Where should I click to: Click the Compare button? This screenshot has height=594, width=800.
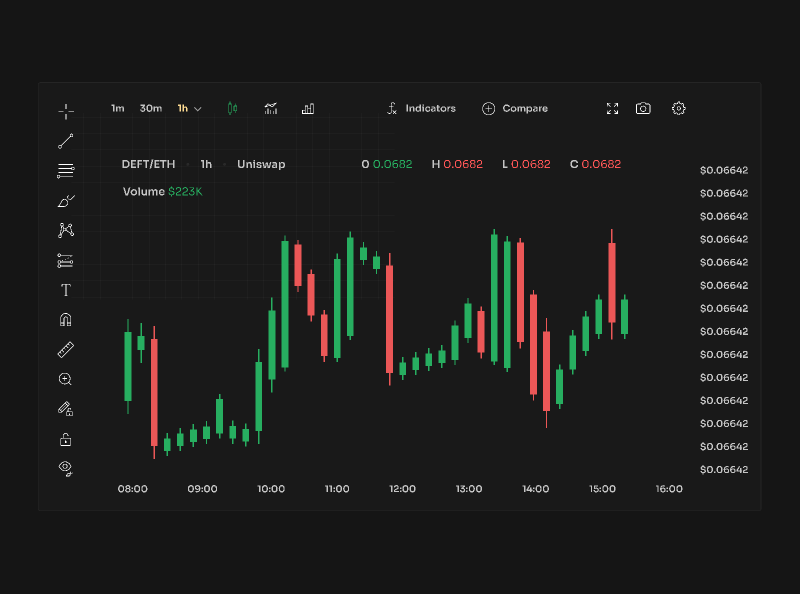(515, 108)
